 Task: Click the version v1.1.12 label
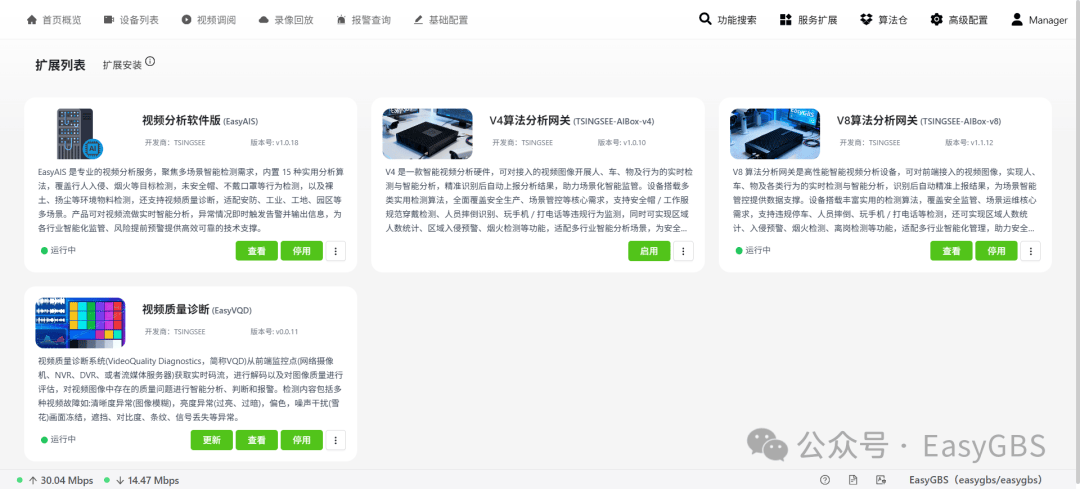click(969, 143)
